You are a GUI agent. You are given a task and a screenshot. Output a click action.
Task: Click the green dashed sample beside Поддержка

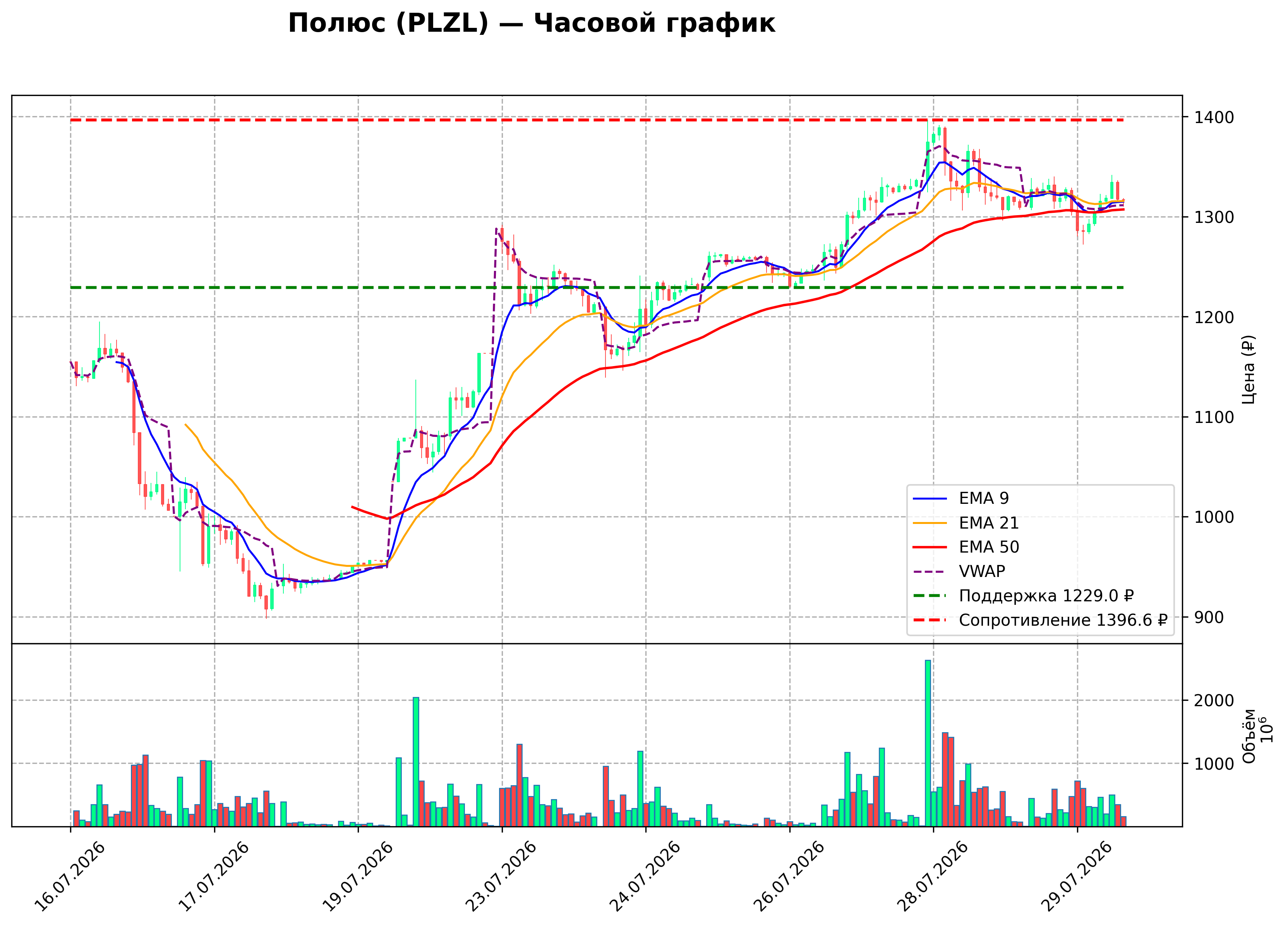tap(930, 596)
